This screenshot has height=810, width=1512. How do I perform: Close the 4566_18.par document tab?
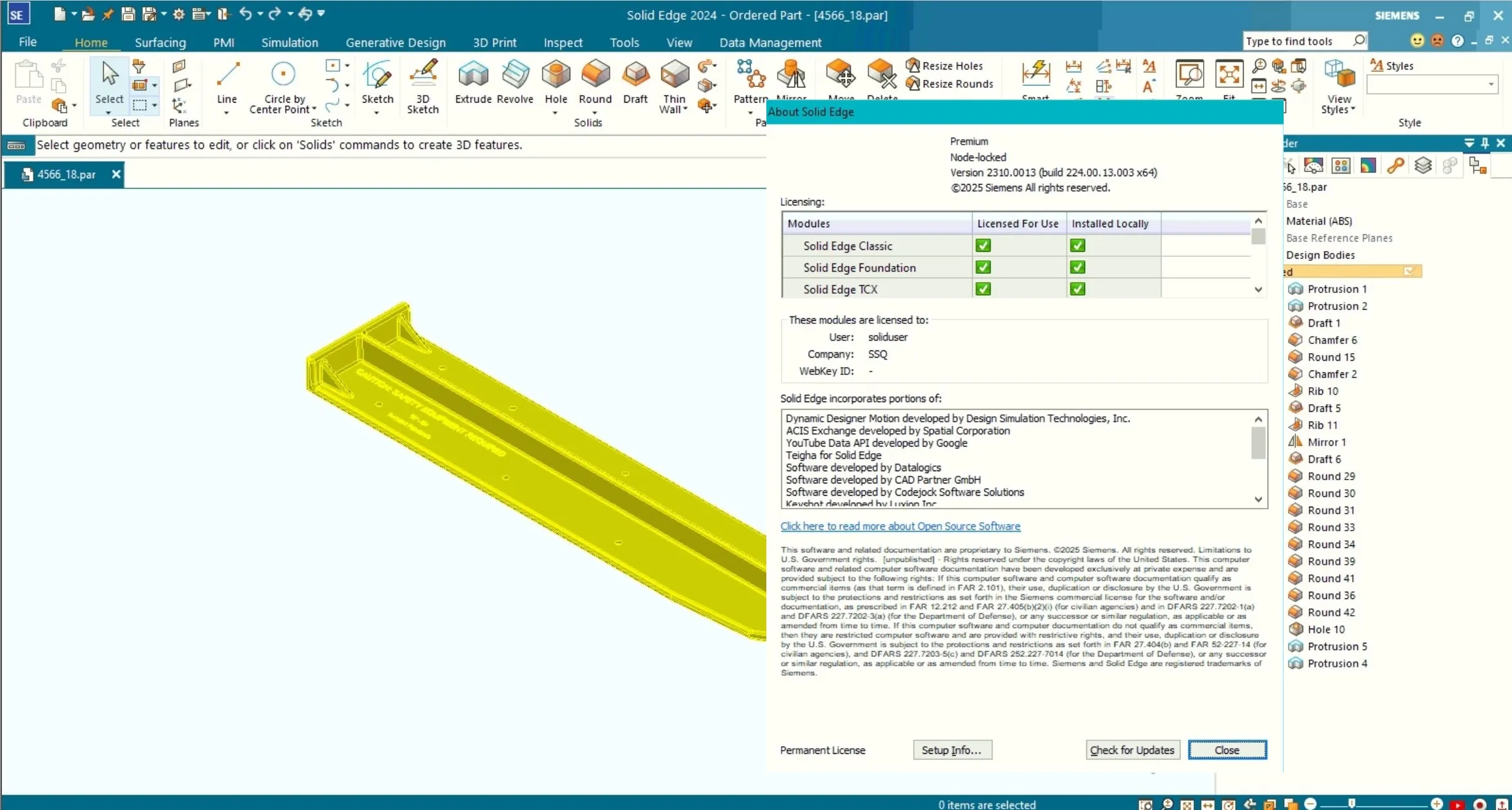(116, 174)
